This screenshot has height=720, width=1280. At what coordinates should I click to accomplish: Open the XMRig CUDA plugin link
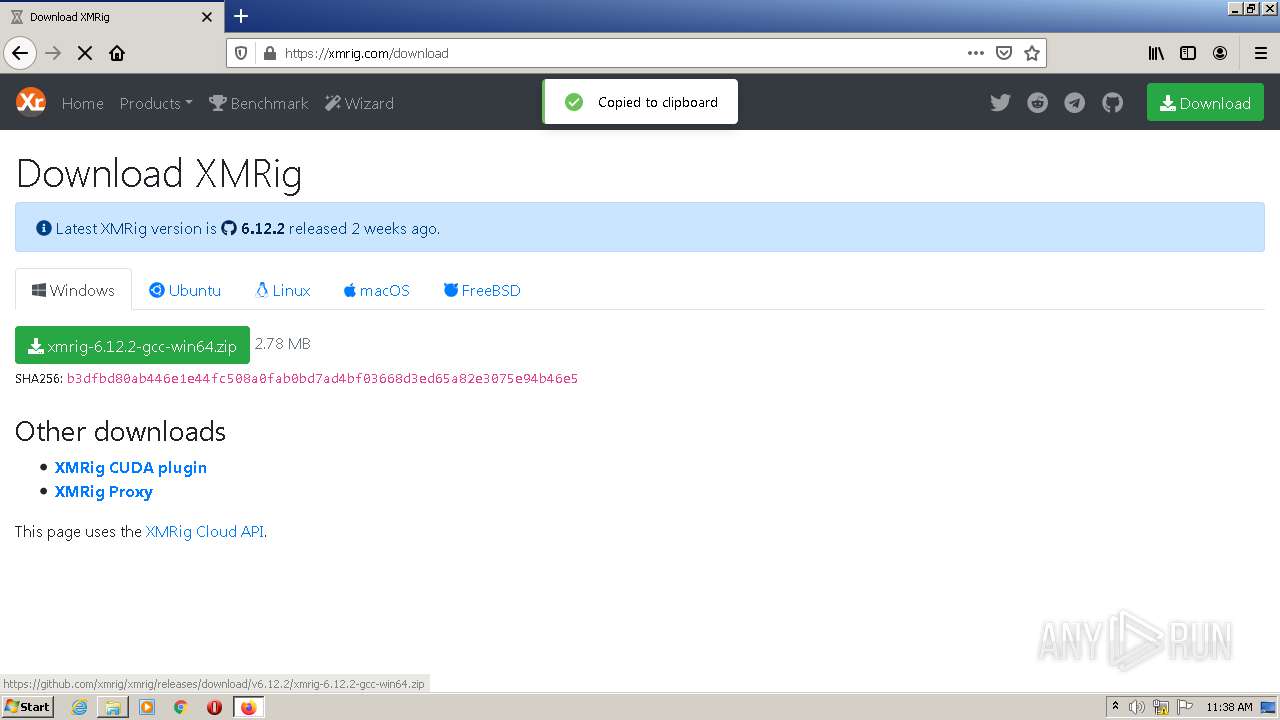coord(131,467)
